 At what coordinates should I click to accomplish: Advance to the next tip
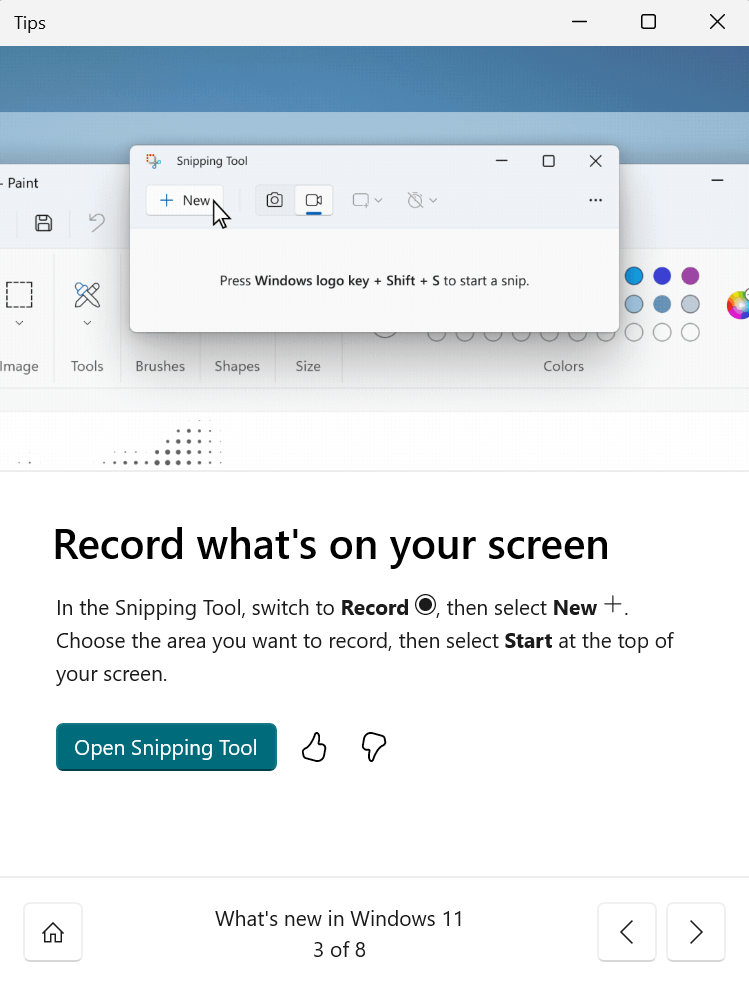pyautogui.click(x=696, y=932)
